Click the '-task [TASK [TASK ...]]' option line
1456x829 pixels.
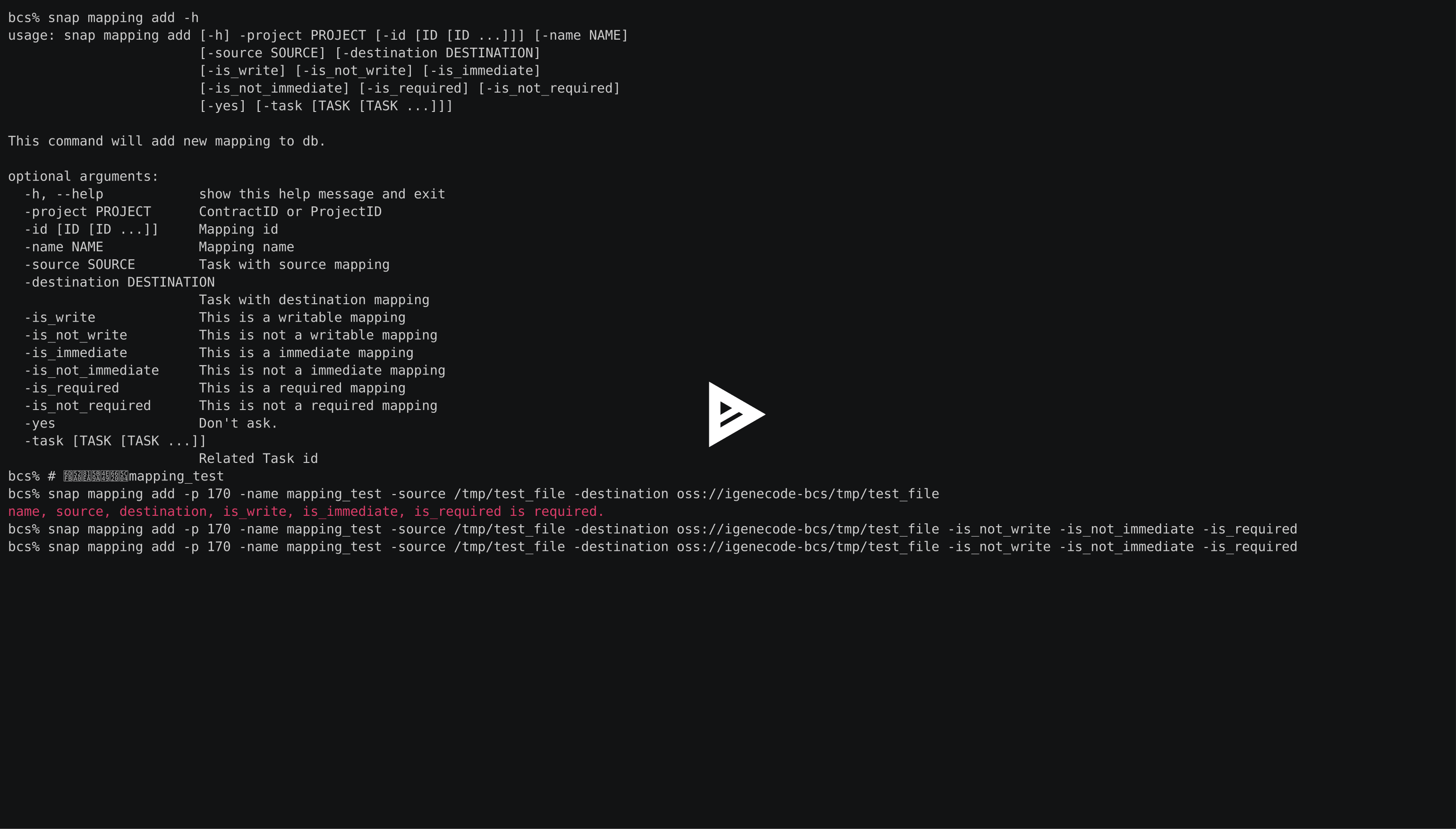(115, 441)
